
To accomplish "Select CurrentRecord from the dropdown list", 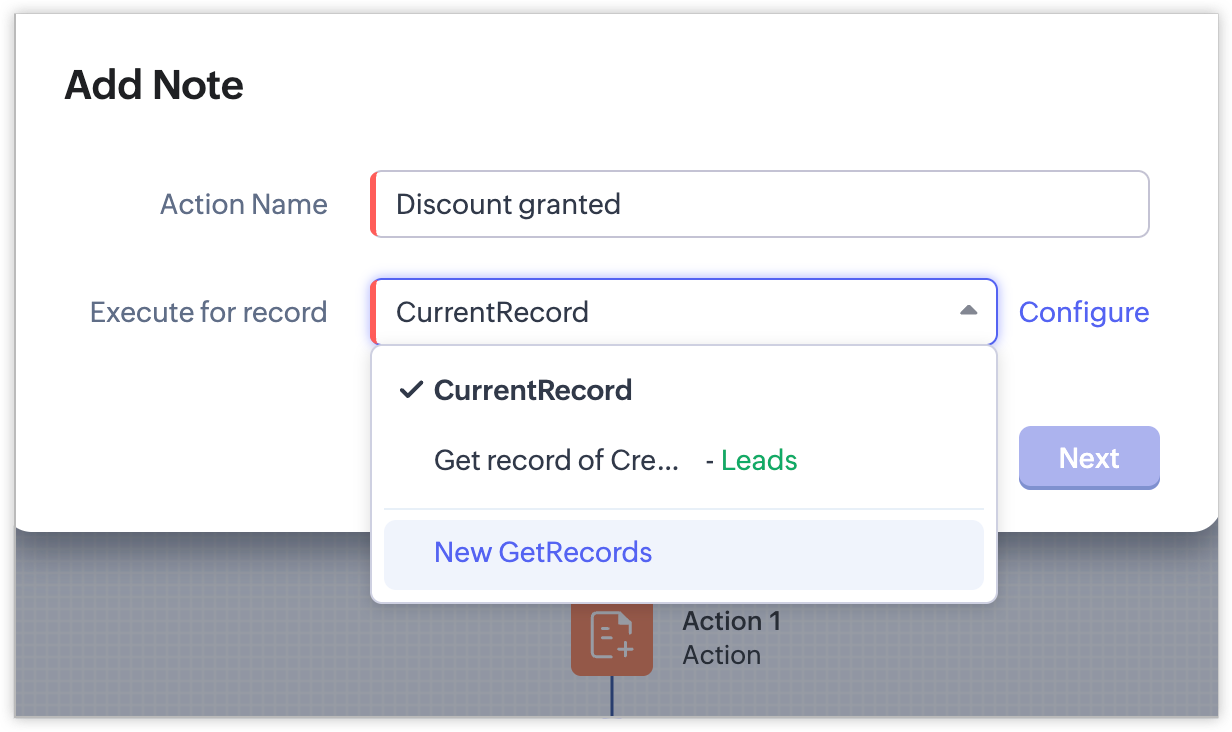I will pyautogui.click(x=532, y=390).
